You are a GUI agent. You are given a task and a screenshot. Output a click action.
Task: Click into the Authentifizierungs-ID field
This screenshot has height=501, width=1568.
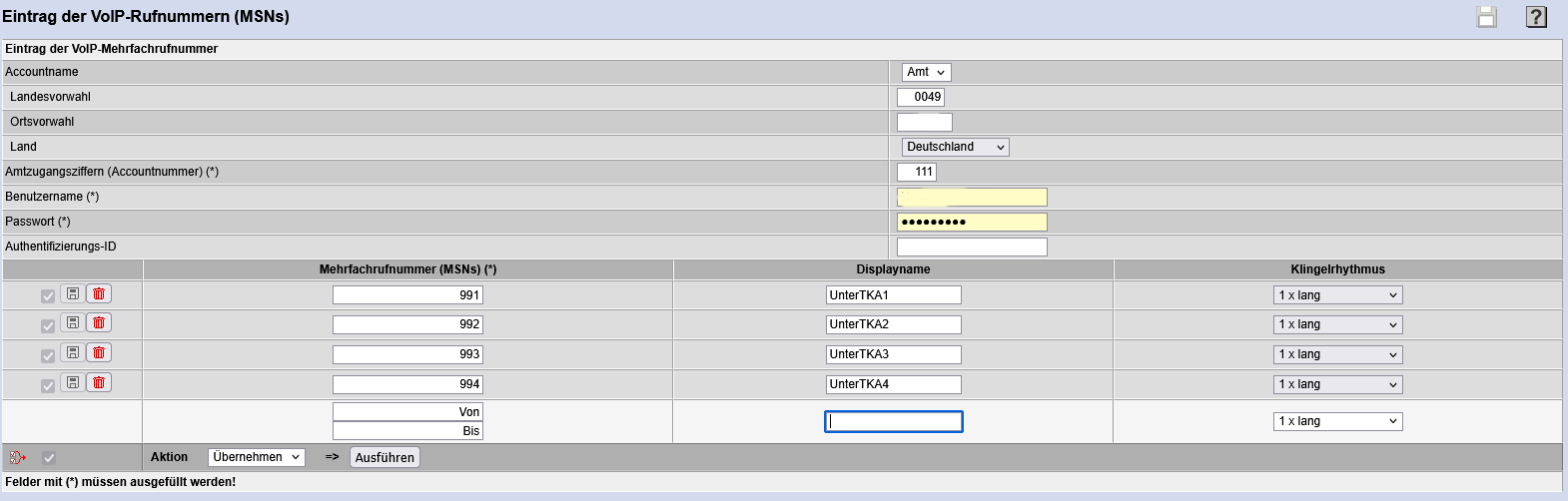point(972,247)
